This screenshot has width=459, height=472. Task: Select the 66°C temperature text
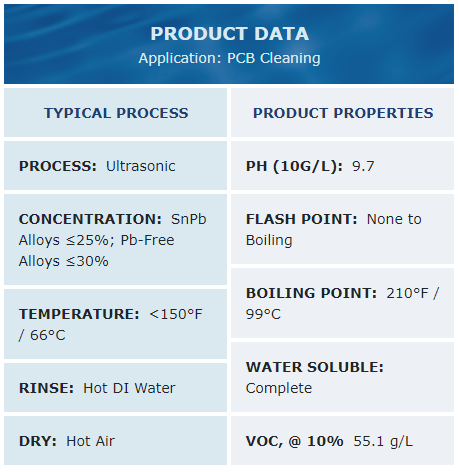click(48, 335)
